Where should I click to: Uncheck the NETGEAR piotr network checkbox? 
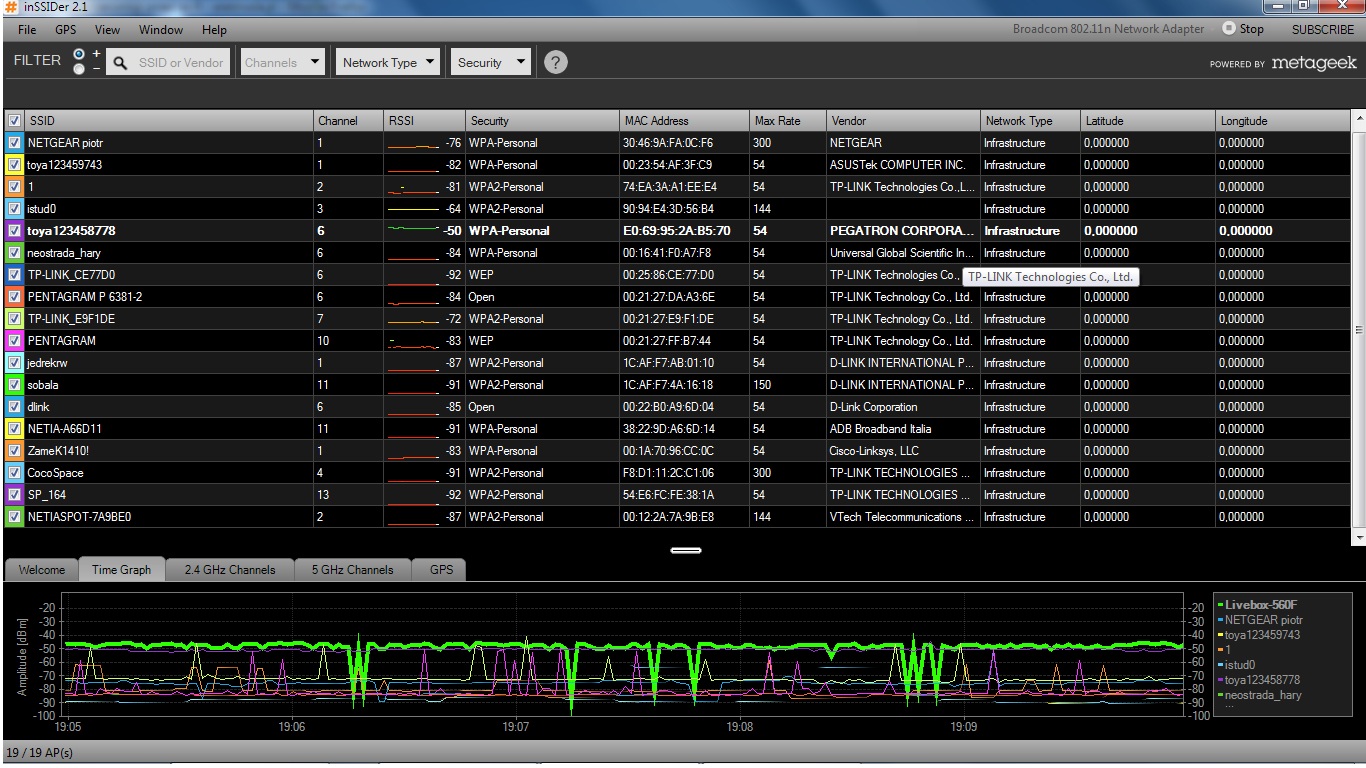(x=15, y=143)
